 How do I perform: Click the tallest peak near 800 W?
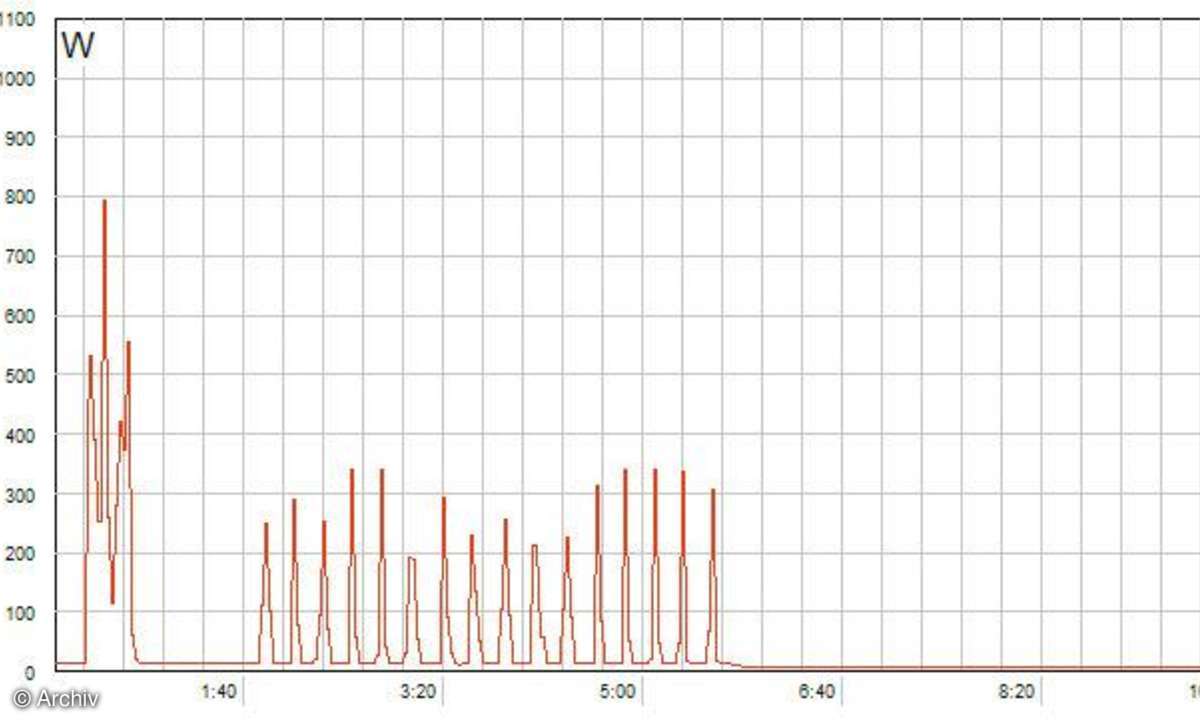[104, 203]
